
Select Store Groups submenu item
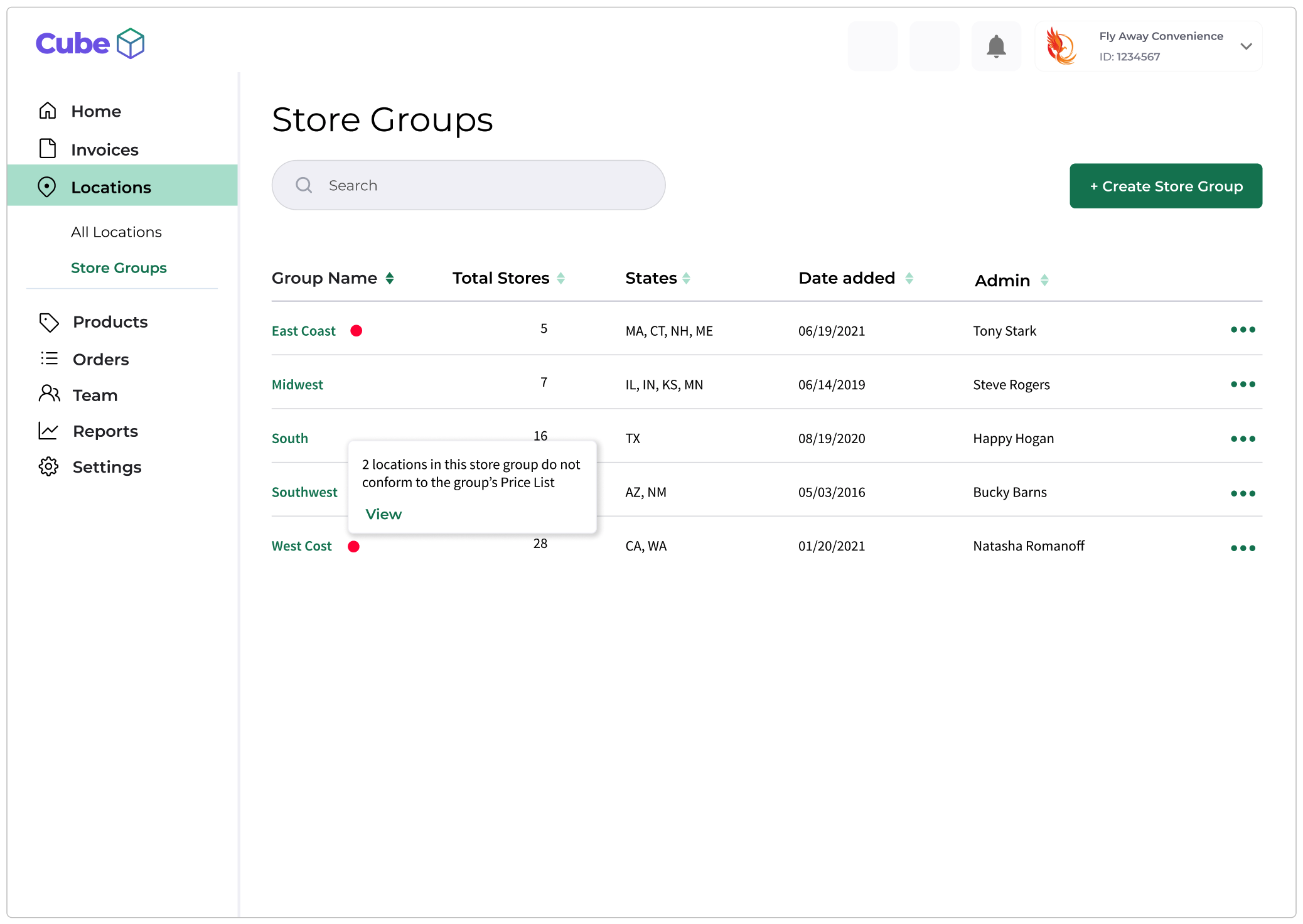pyautogui.click(x=119, y=267)
